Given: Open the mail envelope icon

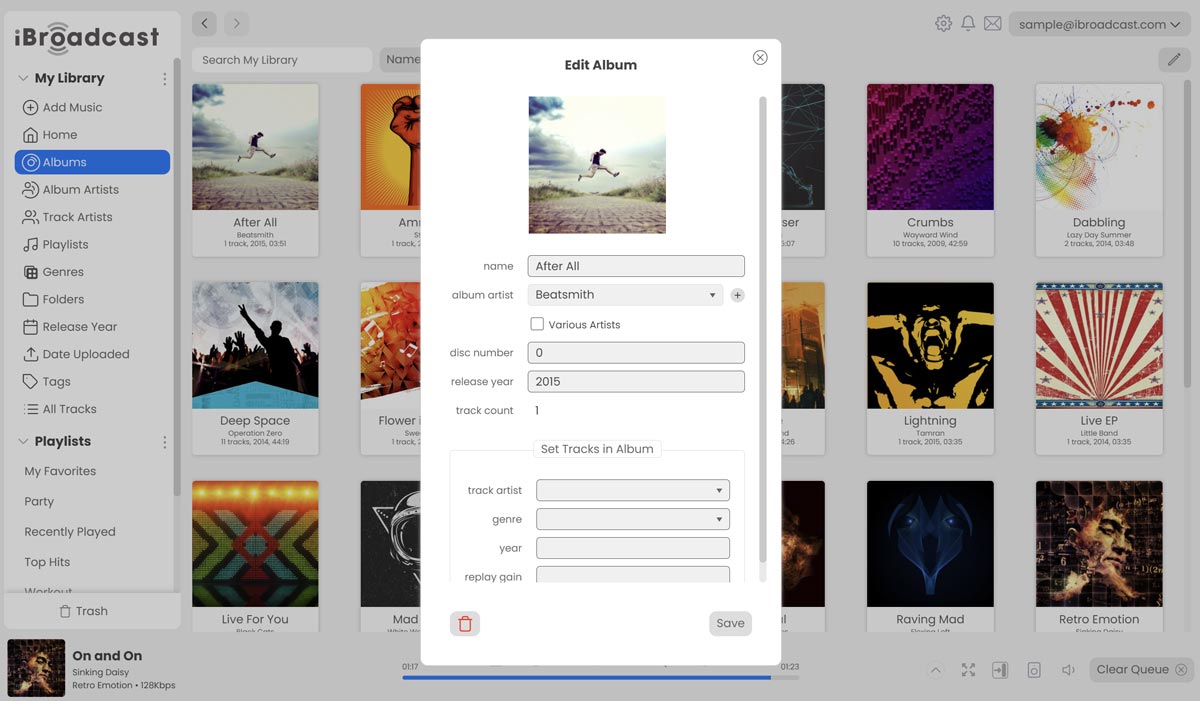Looking at the screenshot, I should [992, 24].
